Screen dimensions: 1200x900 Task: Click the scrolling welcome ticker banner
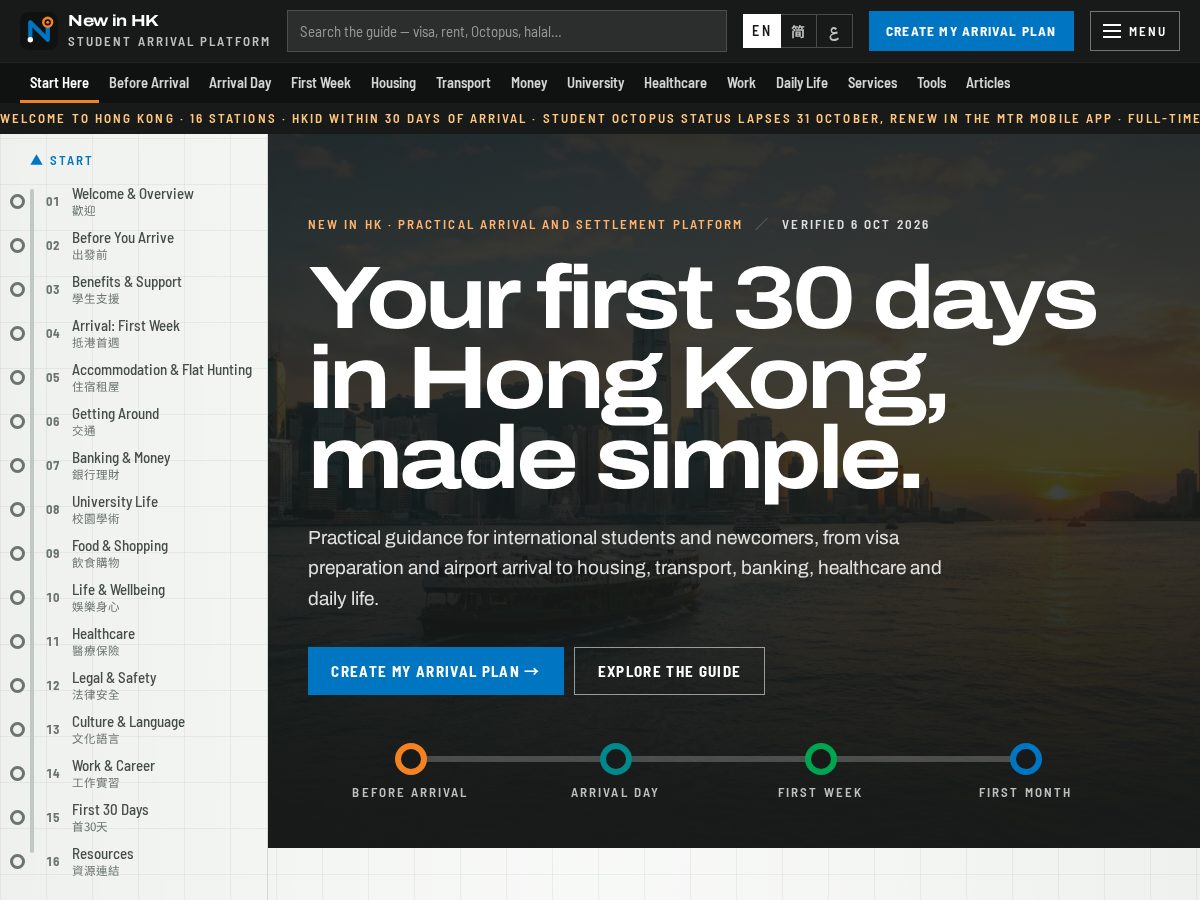(600, 118)
